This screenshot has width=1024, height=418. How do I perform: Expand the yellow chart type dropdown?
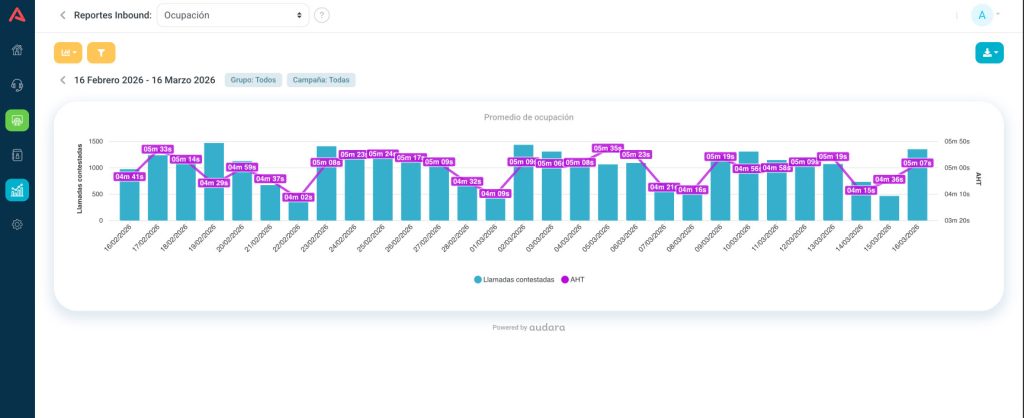pos(68,52)
